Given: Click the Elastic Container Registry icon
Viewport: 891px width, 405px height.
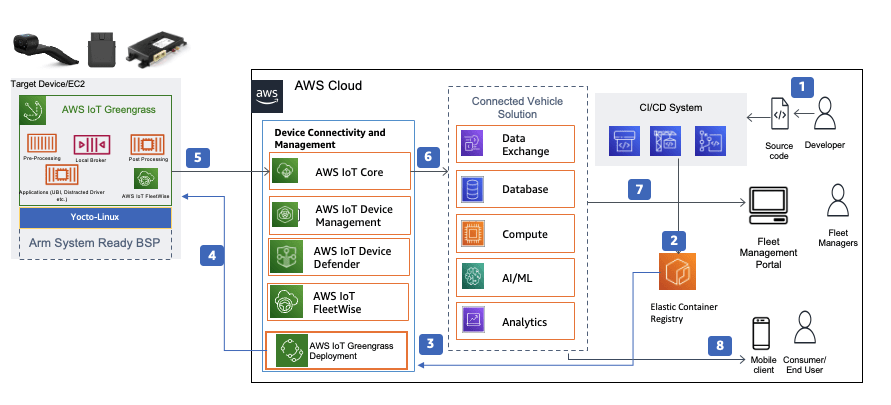Looking at the screenshot, I should pyautogui.click(x=677, y=272).
